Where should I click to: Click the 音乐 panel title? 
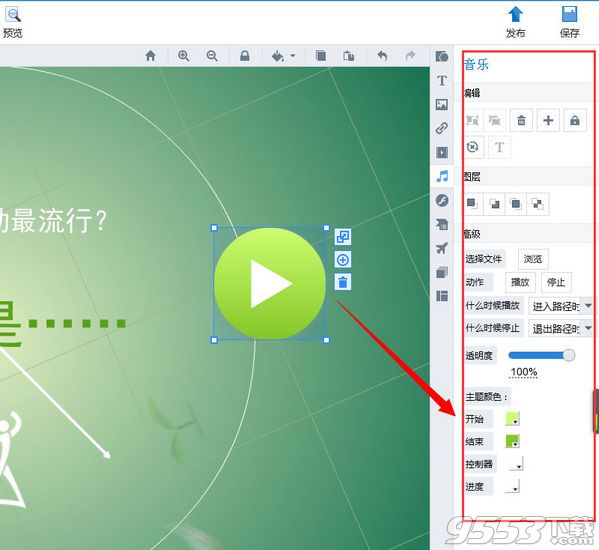coord(476,64)
